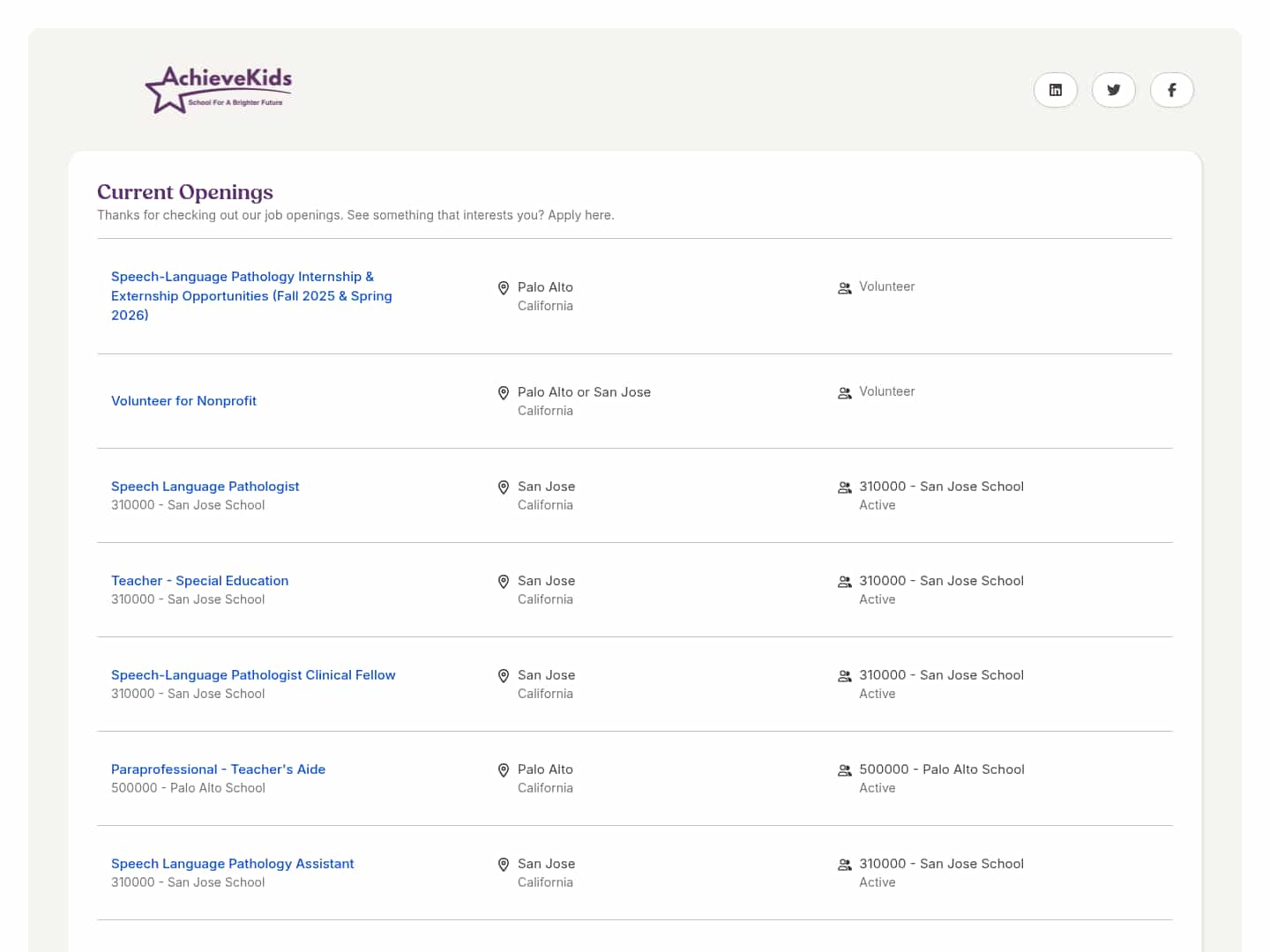Open the Speech Language Pathology Assistant posting
The width and height of the screenshot is (1270, 952).
pos(232,863)
